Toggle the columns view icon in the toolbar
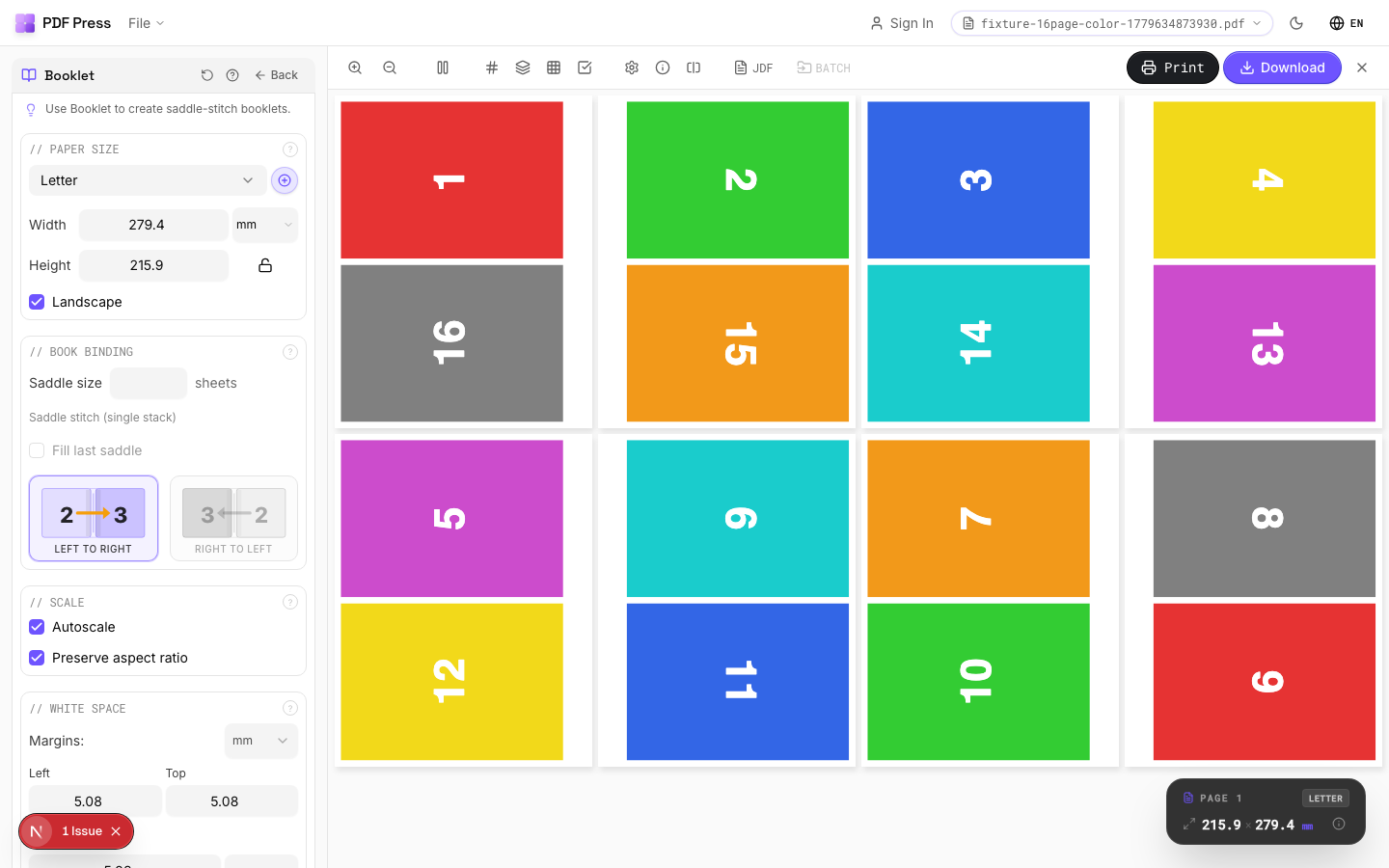1389x868 pixels. click(443, 68)
